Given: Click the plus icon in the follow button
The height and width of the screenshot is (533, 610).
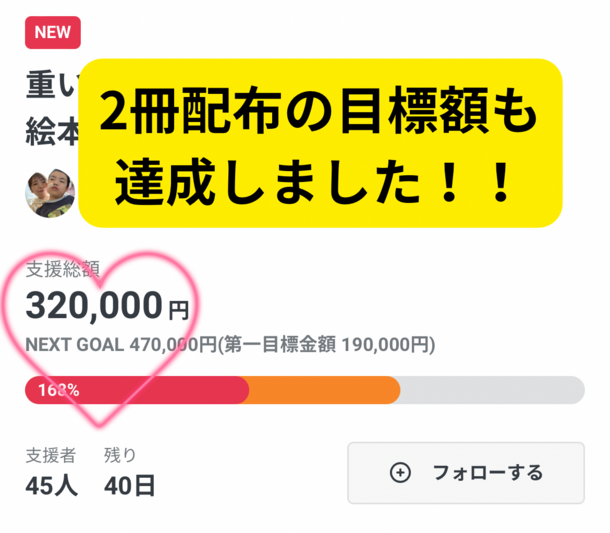Looking at the screenshot, I should [x=400, y=473].
